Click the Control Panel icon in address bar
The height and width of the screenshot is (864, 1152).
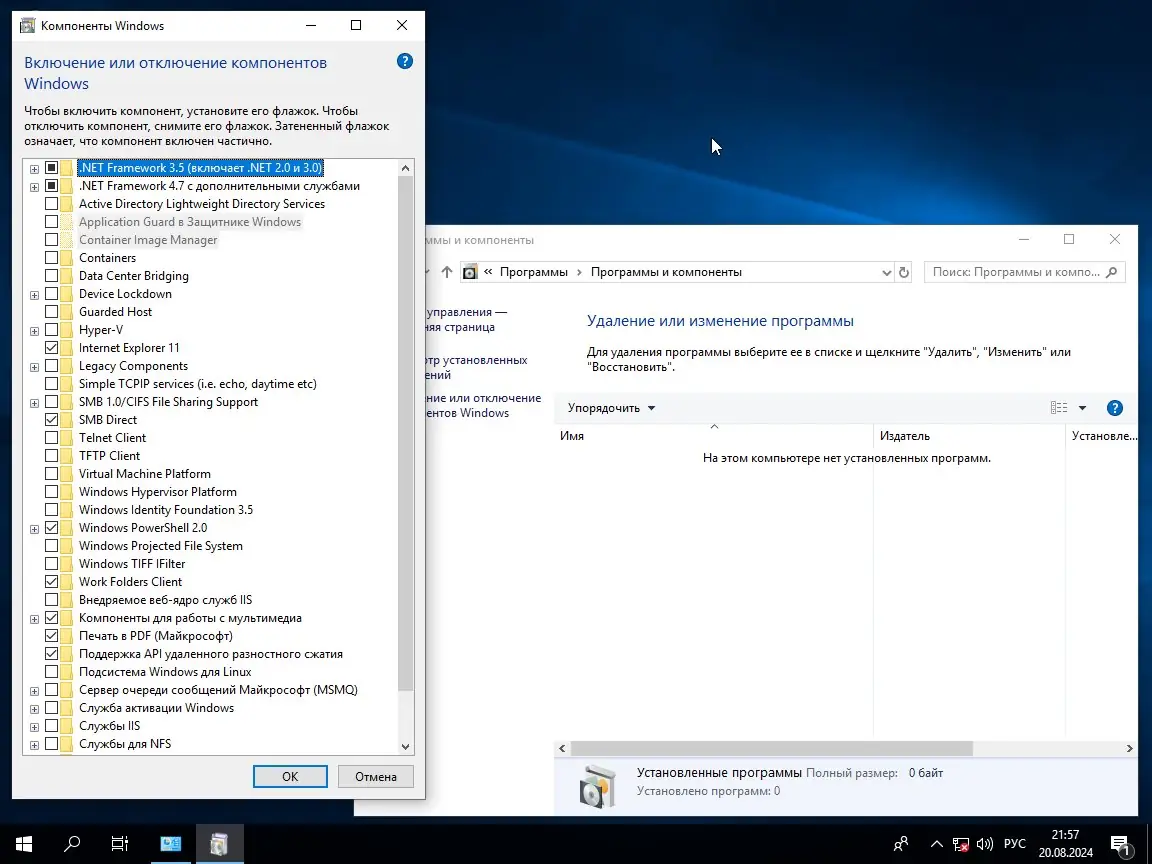coord(470,272)
